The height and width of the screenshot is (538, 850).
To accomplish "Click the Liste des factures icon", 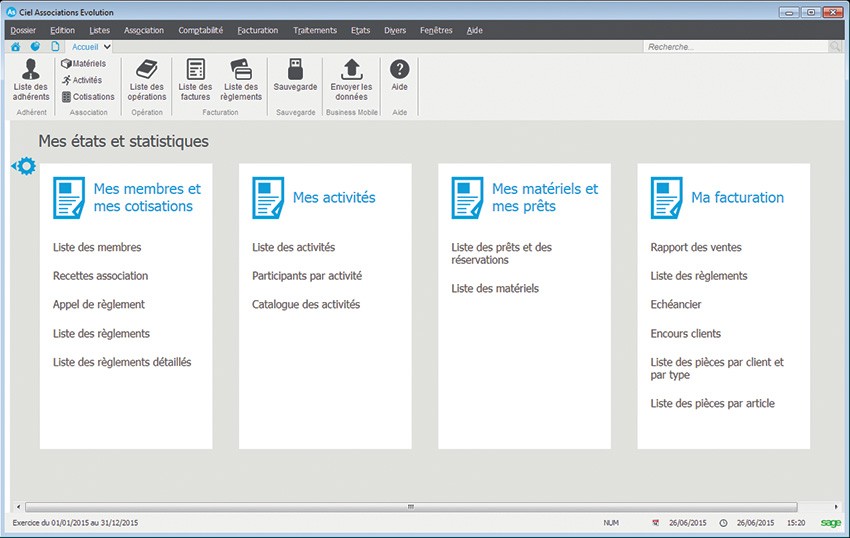I will (x=196, y=70).
